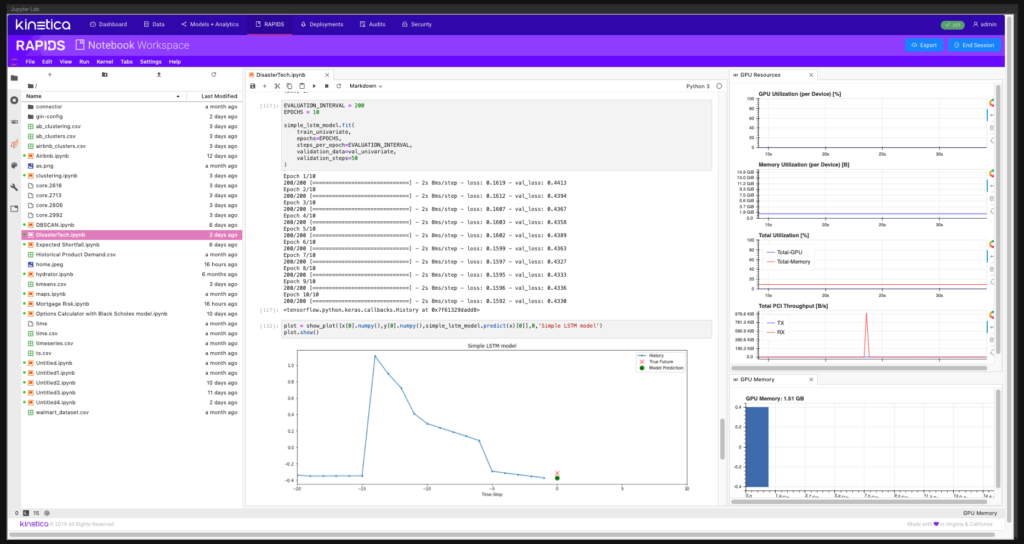Screen dimensions: 1024x544
Task: Refresh the file browser list
Action: pyautogui.click(x=213, y=74)
